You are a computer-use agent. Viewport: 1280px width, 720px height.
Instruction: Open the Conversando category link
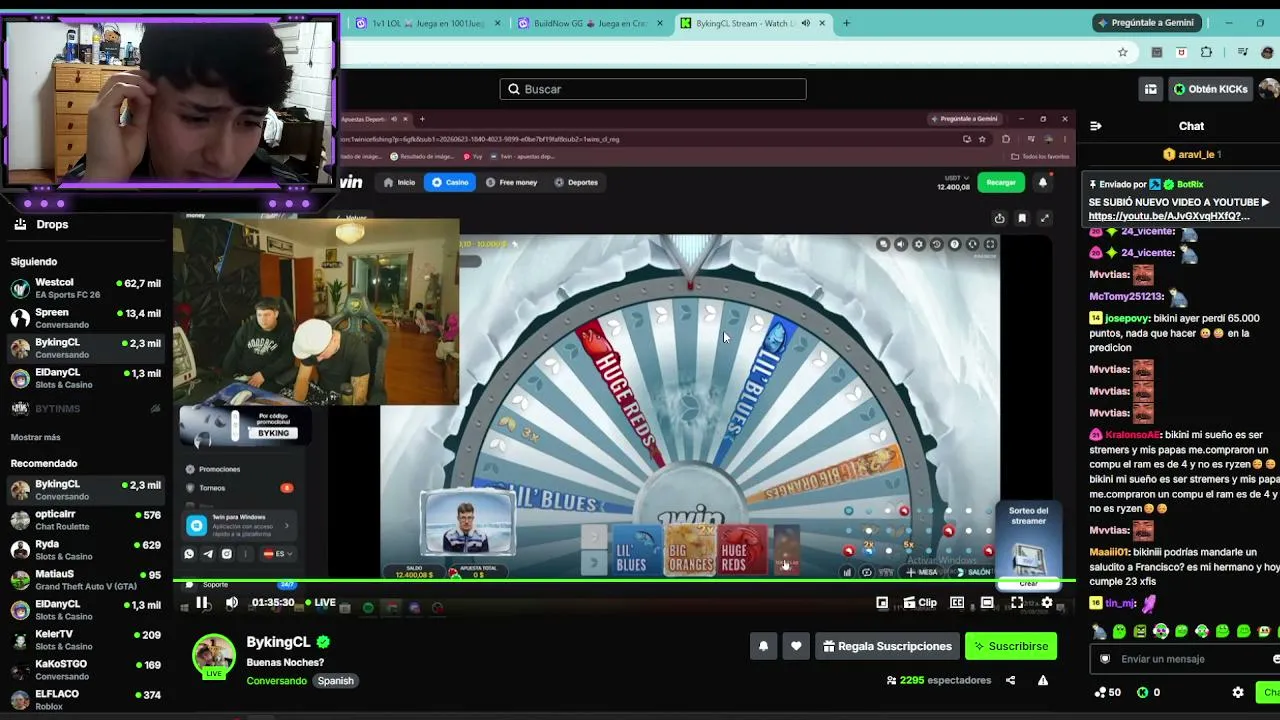(277, 681)
